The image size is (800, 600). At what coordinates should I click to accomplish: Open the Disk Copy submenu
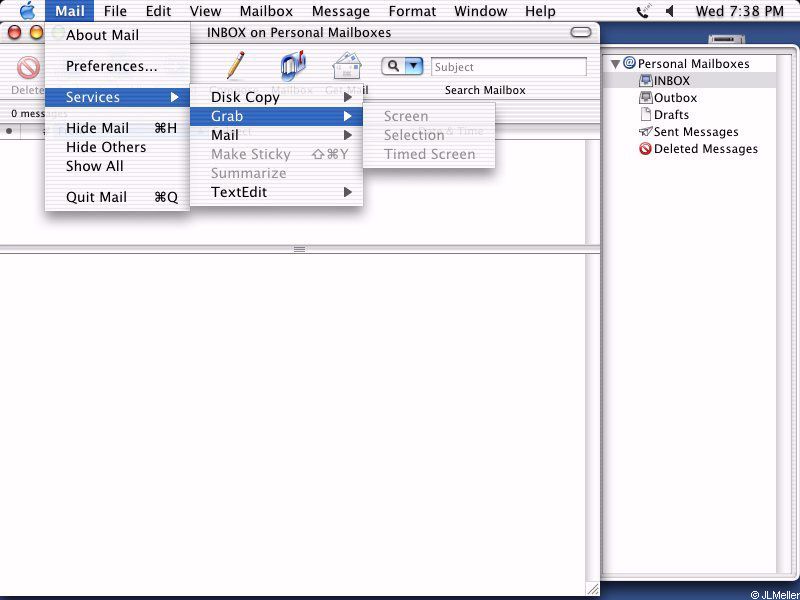coord(277,97)
